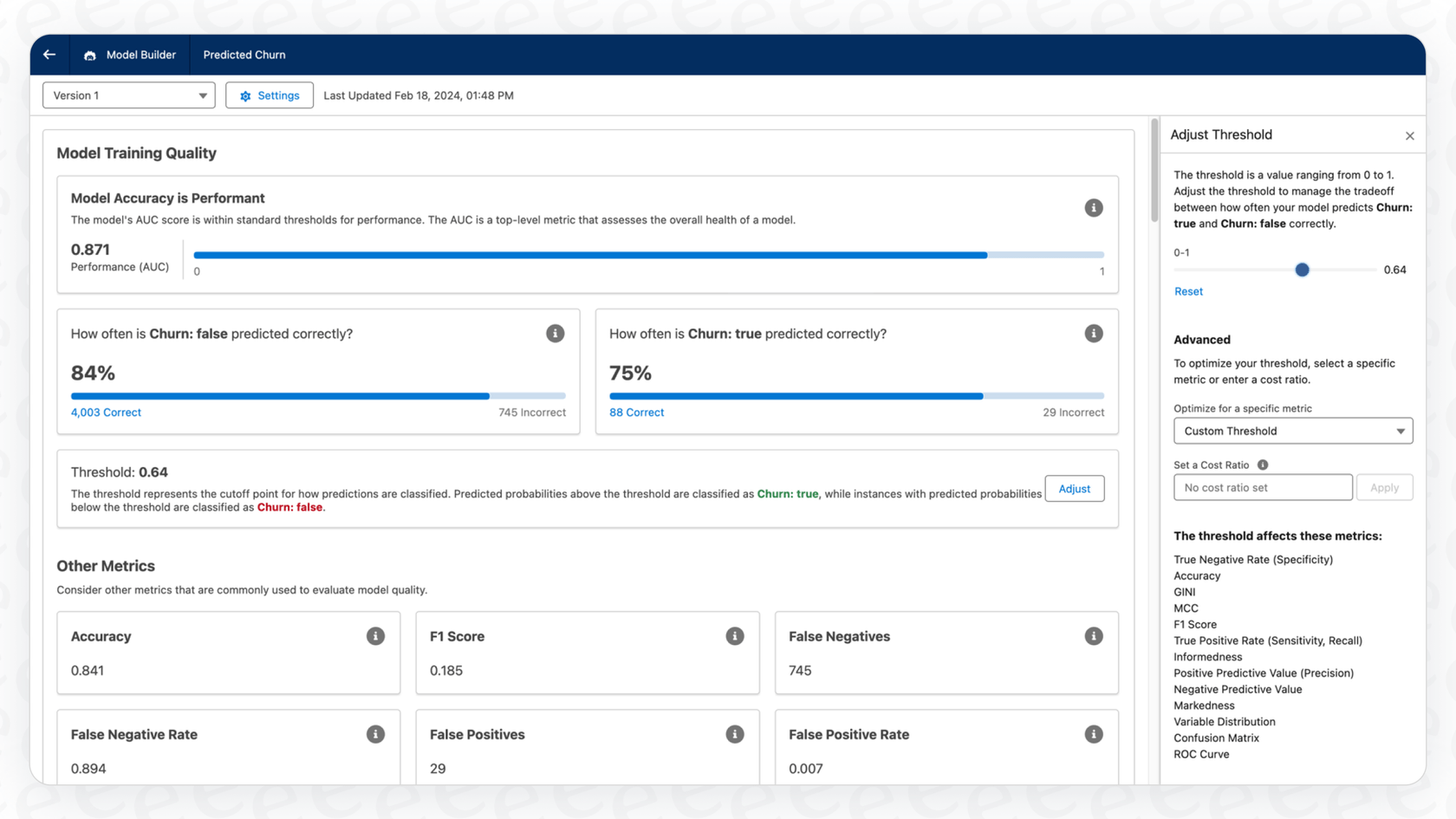Screen dimensions: 1456x819
Task: Click the cost ratio input field
Action: pos(1262,487)
